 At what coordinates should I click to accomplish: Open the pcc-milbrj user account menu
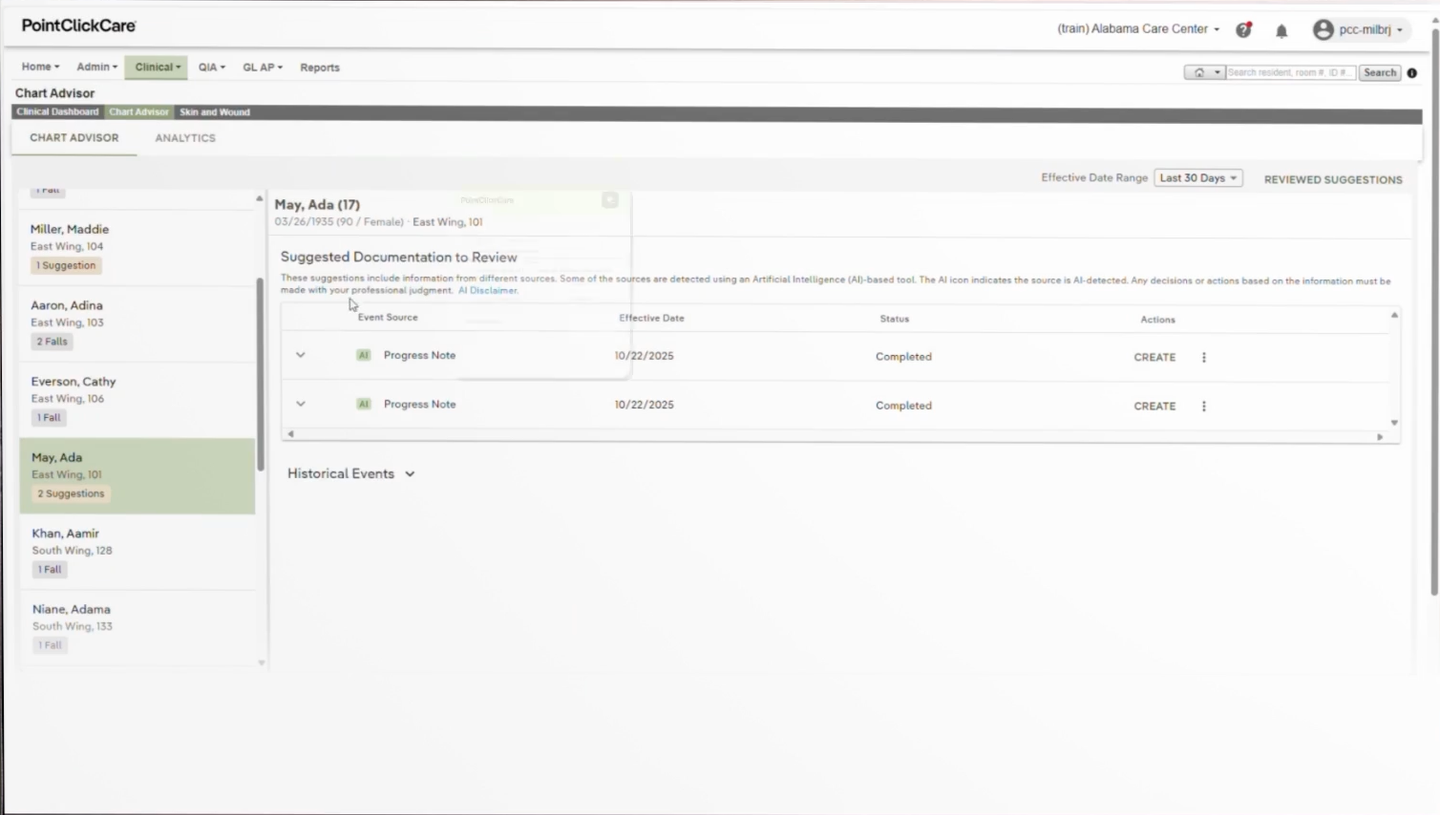coord(1361,30)
